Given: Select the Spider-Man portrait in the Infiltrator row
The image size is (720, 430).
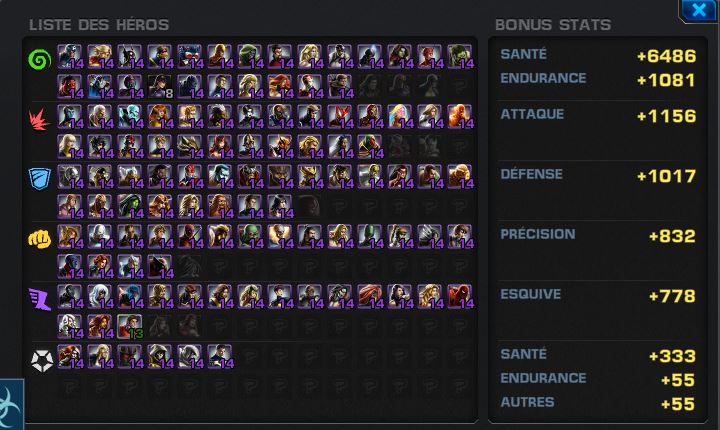Looking at the screenshot, I should pyautogui.click(x=460, y=296).
